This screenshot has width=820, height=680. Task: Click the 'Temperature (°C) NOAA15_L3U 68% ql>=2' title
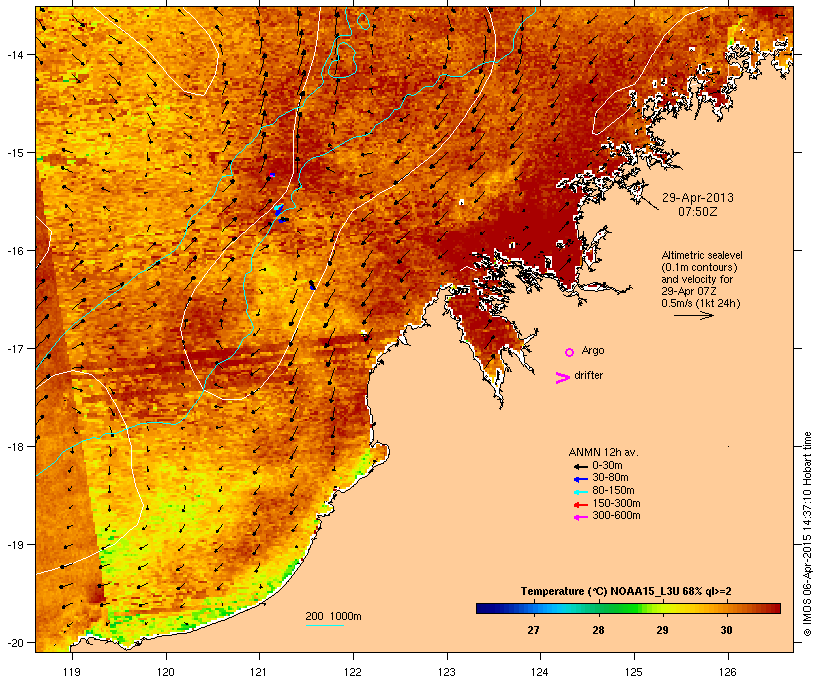pyautogui.click(x=626, y=592)
